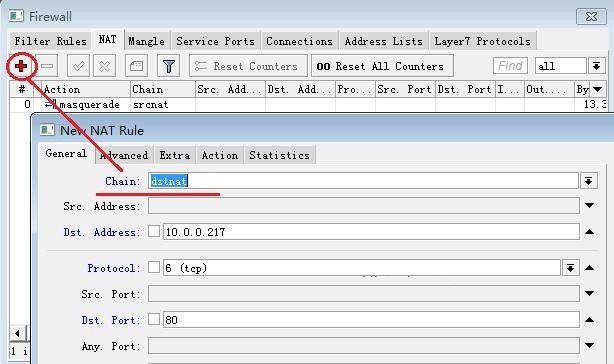Expand the Any. Port field

589,346
